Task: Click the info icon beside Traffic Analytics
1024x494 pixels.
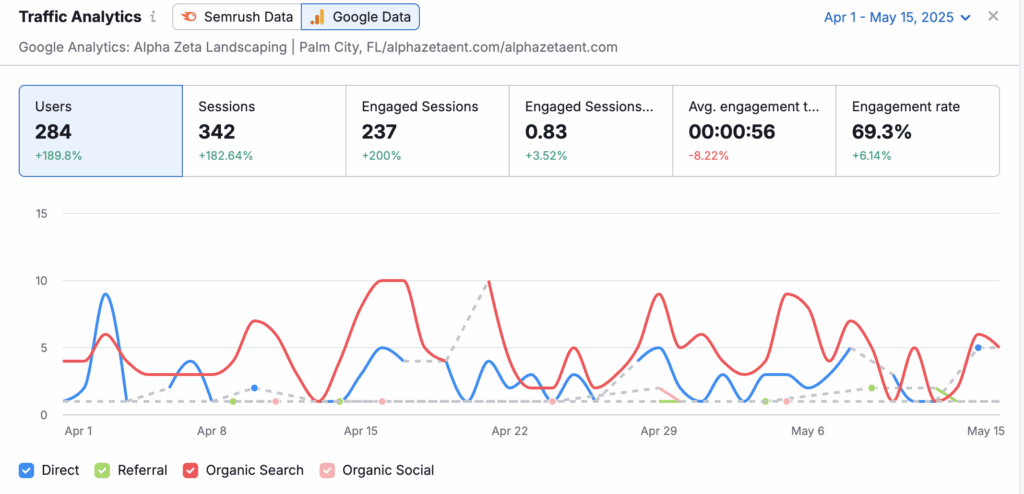Action: [x=153, y=17]
